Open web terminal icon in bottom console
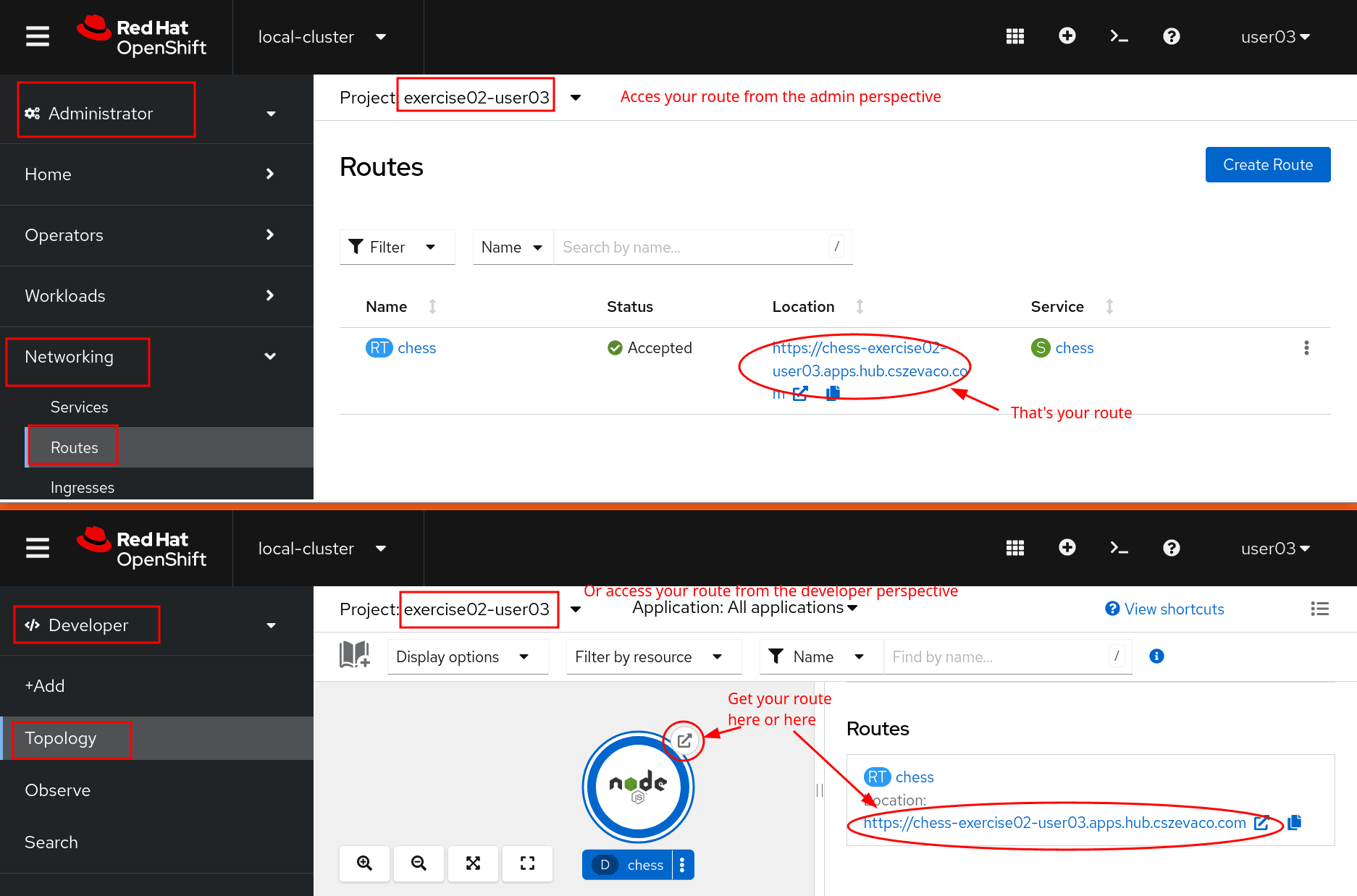1357x896 pixels. [x=1119, y=548]
